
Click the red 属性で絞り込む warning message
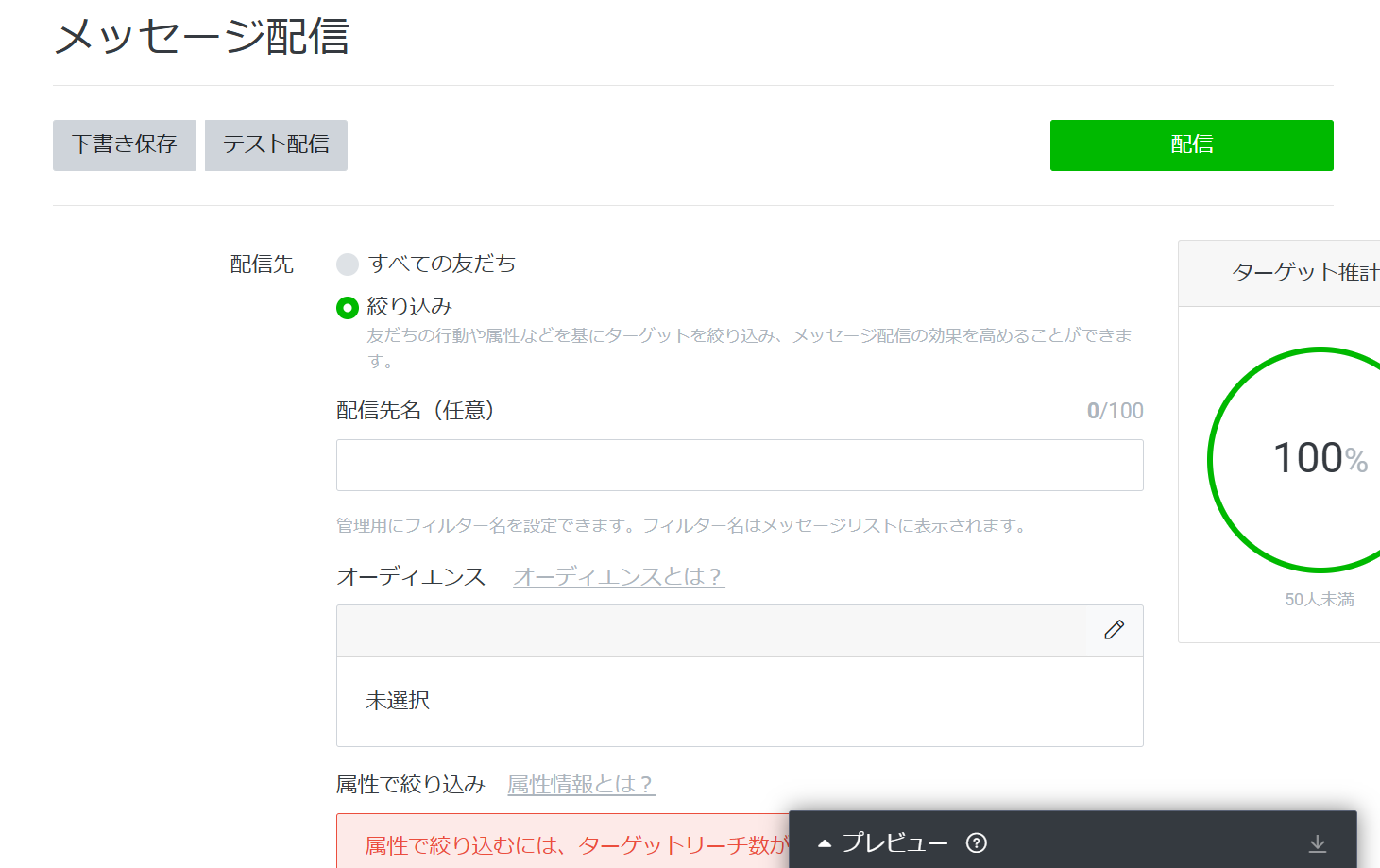(x=567, y=844)
